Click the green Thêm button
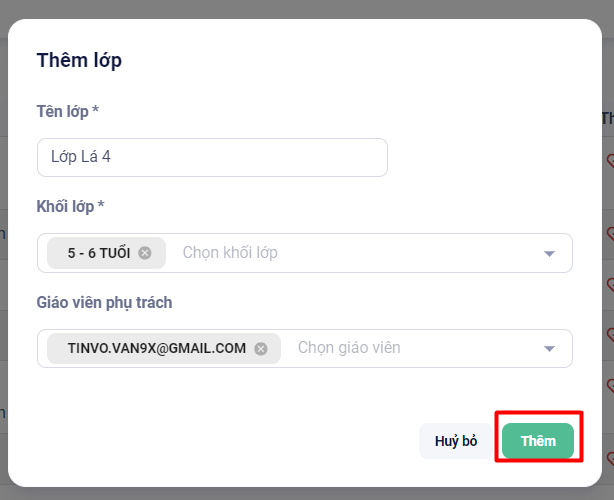 [x=538, y=441]
